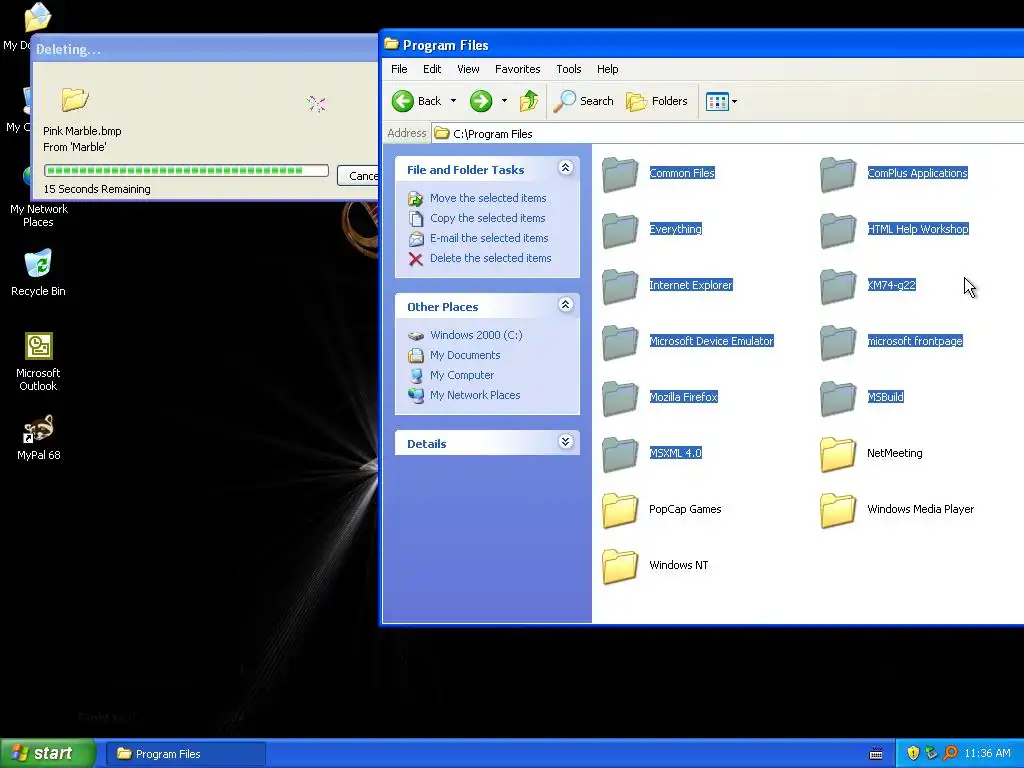Select the HTML Help Workshop folder icon
The width and height of the screenshot is (1024, 768).
point(838,231)
